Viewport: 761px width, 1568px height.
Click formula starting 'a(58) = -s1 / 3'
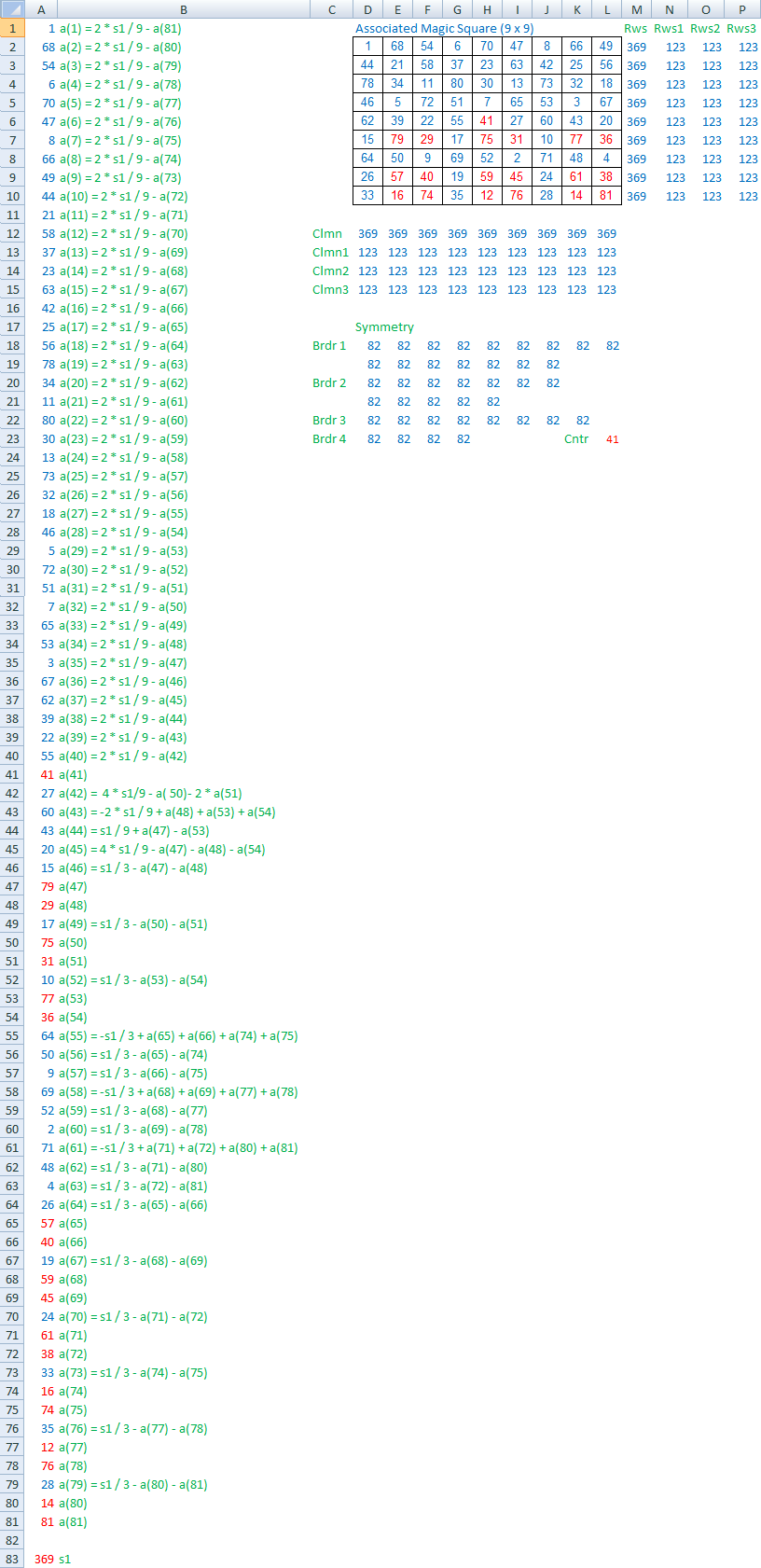click(178, 1091)
